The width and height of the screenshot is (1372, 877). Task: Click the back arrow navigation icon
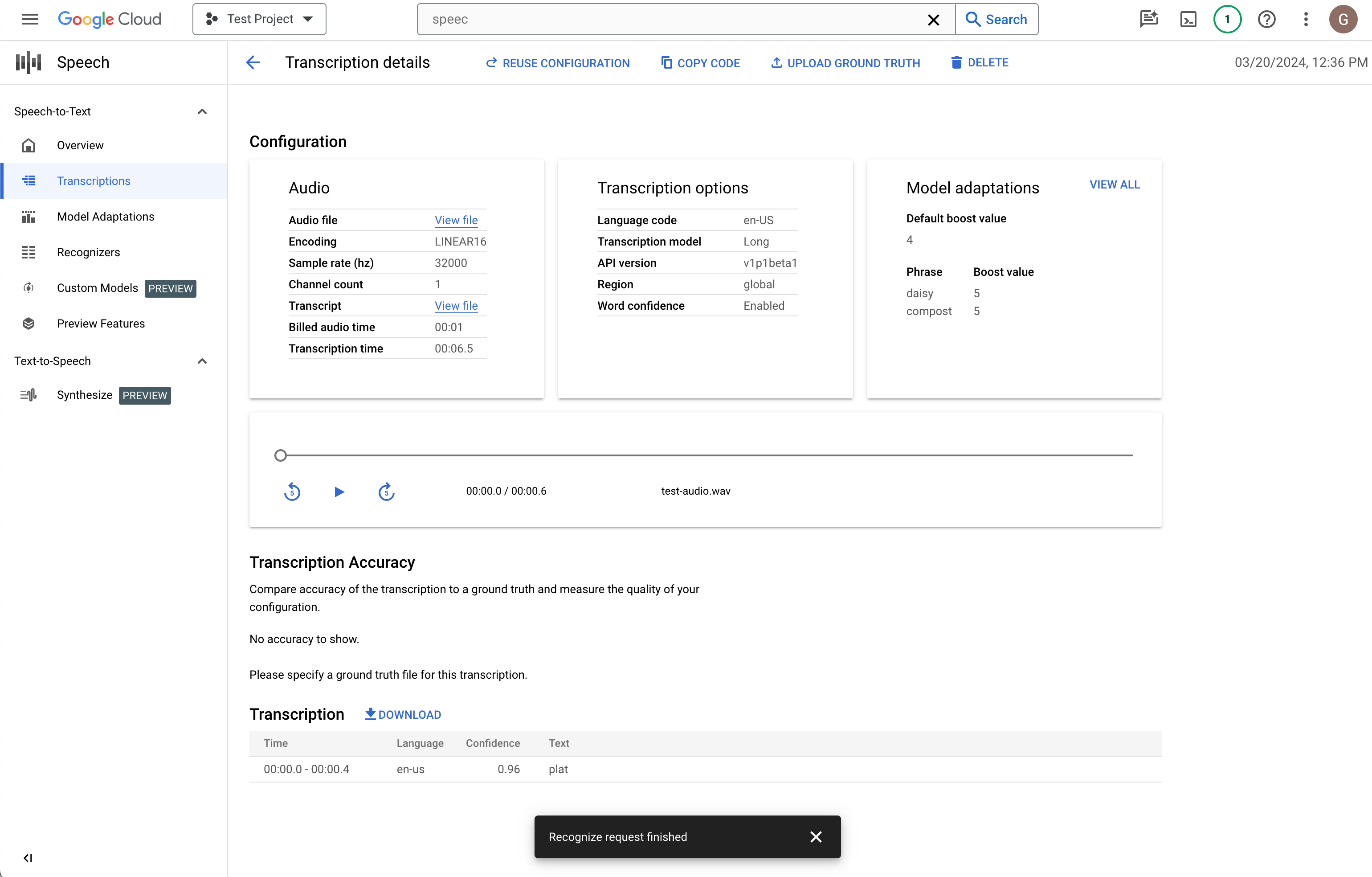pyautogui.click(x=253, y=63)
